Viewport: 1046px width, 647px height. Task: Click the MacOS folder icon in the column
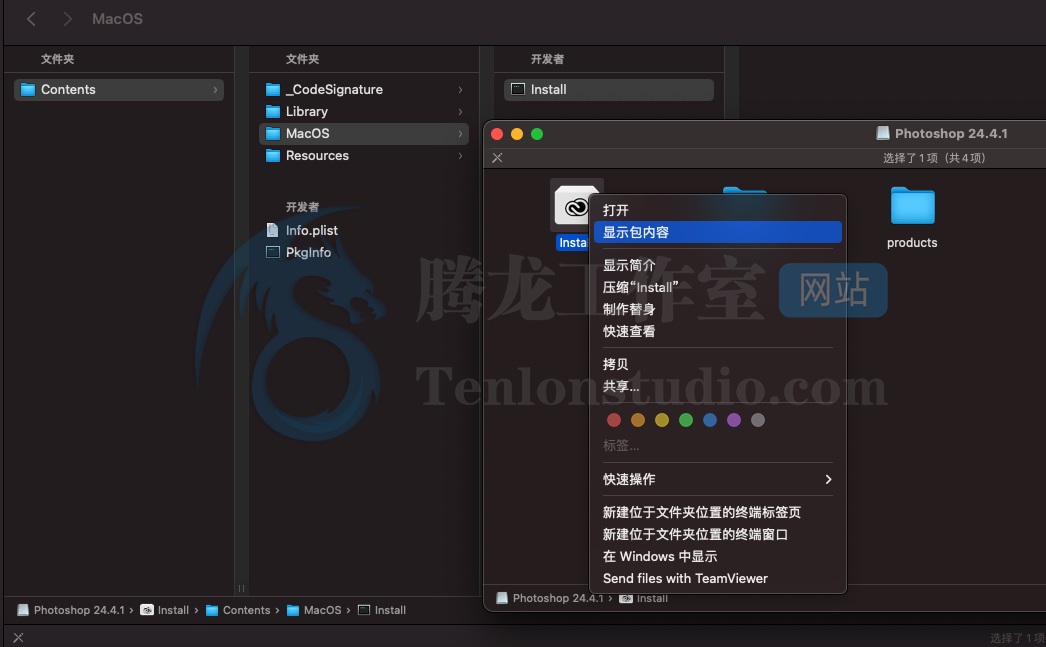click(273, 133)
